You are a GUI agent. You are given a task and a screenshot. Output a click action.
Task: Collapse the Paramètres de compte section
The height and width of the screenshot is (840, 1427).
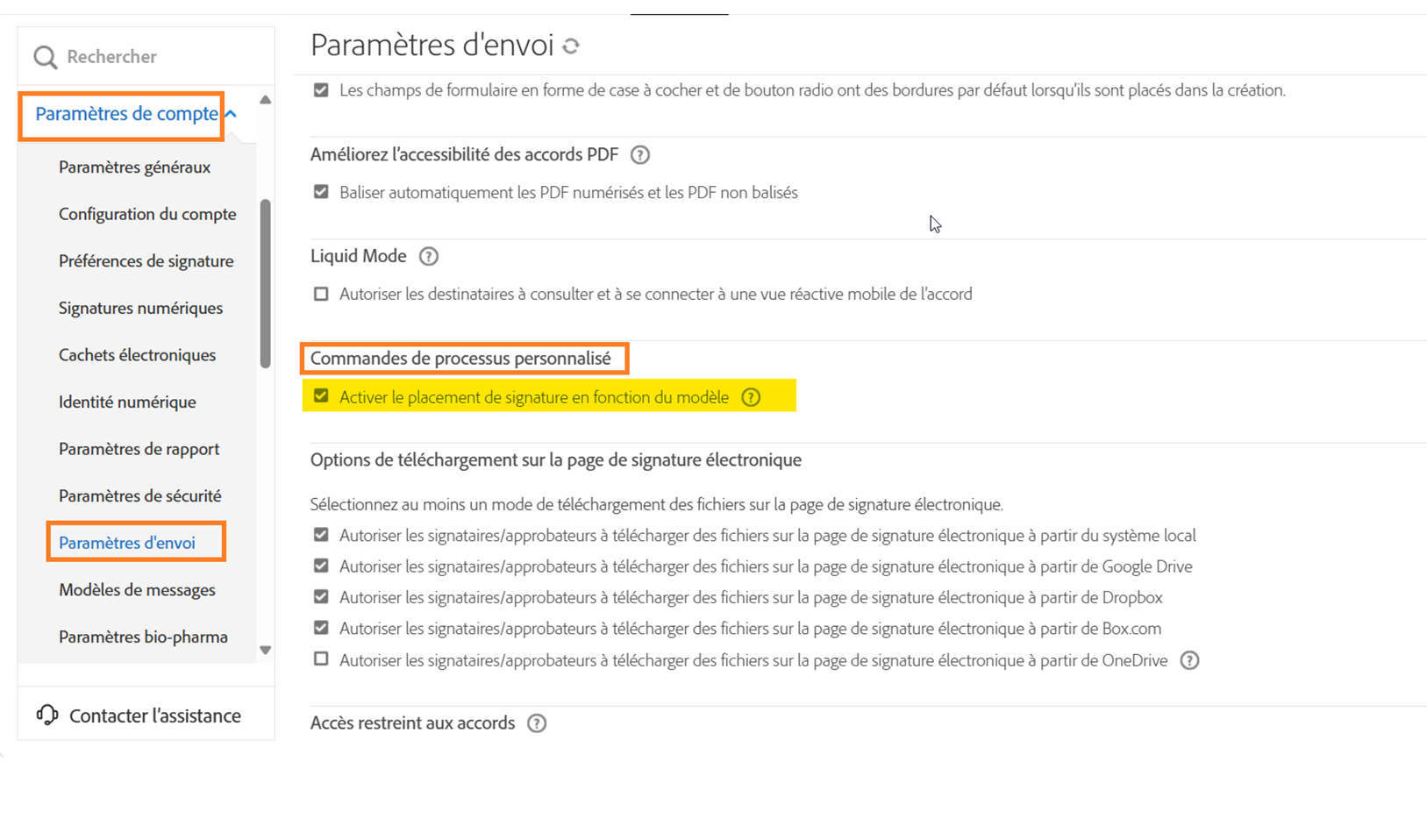pyautogui.click(x=231, y=114)
